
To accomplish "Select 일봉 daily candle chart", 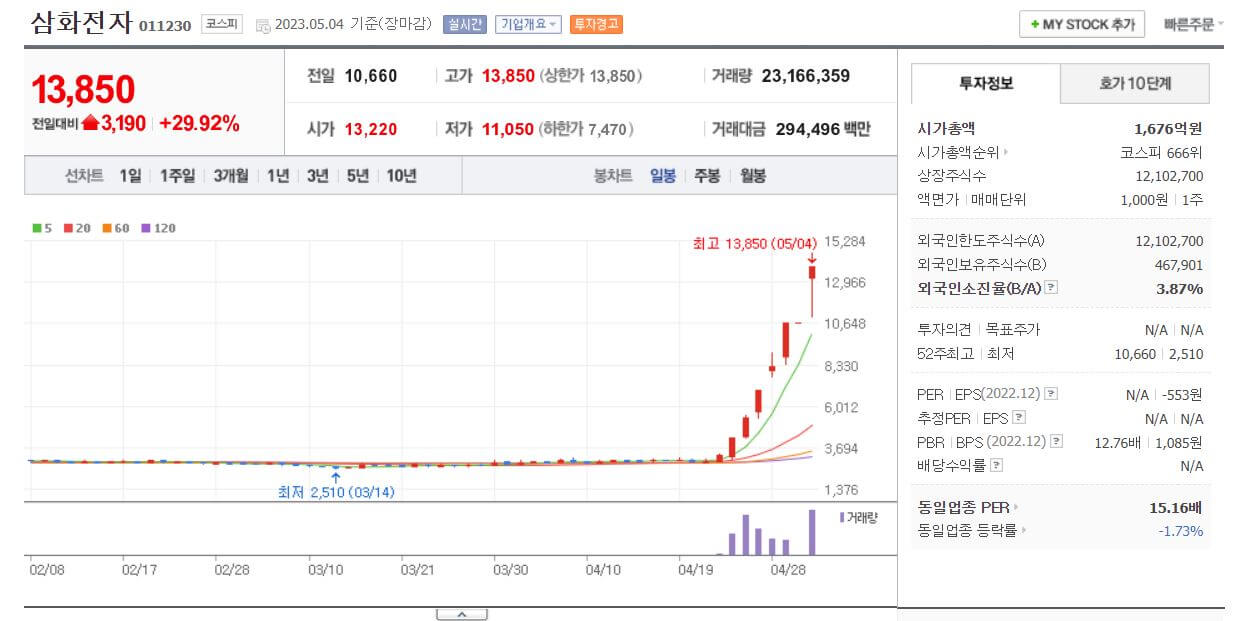I will pos(663,176).
